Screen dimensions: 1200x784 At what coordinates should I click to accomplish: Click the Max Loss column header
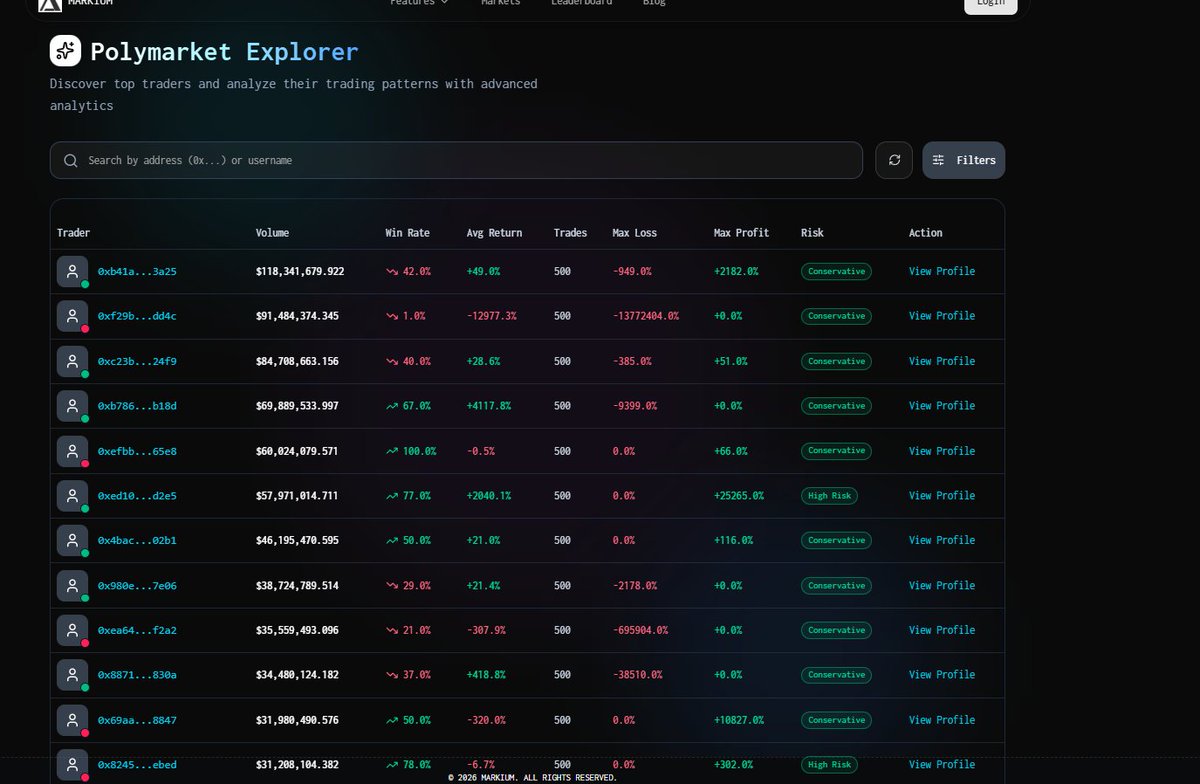[635, 233]
